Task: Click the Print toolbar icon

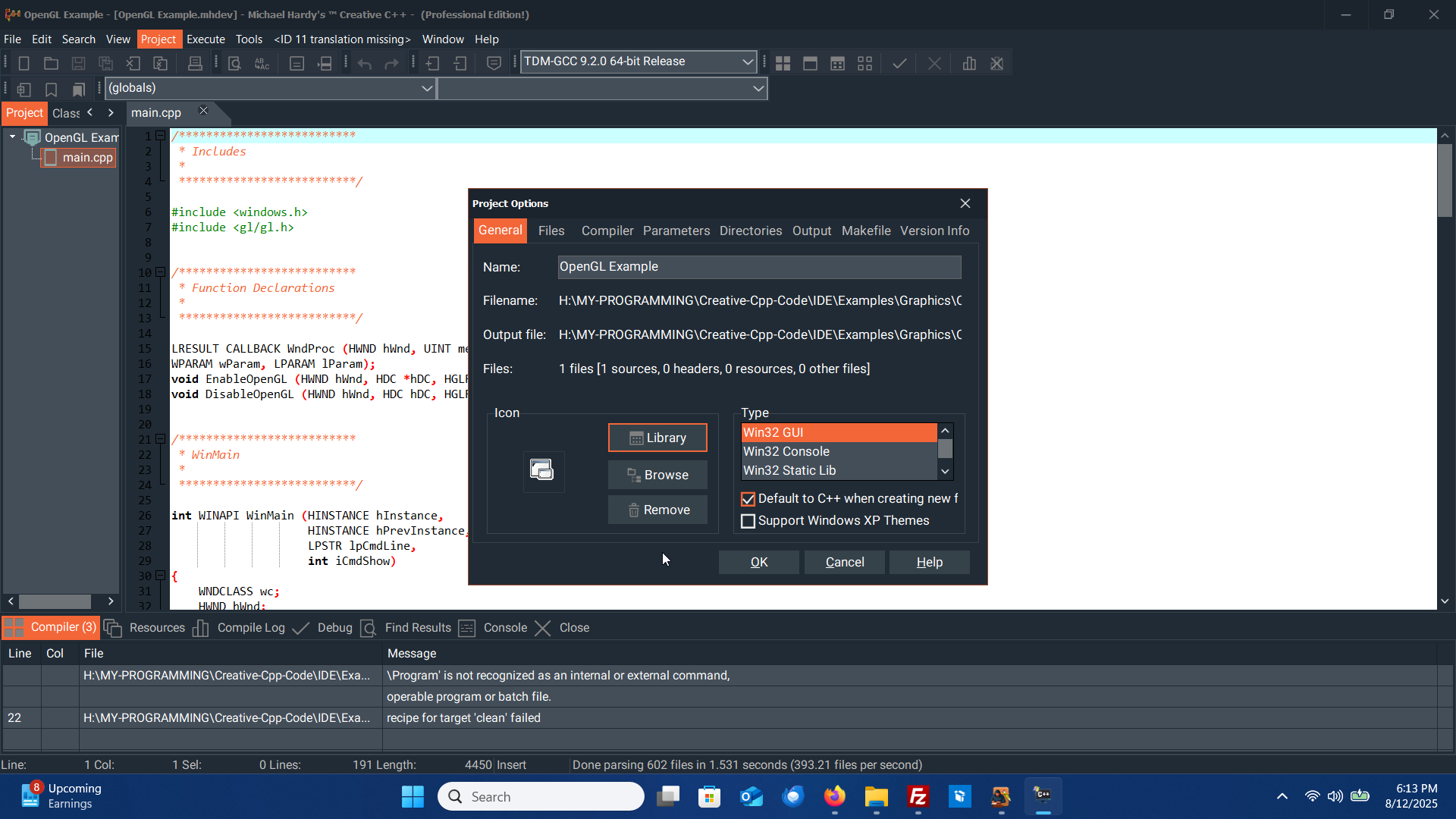Action: (195, 64)
